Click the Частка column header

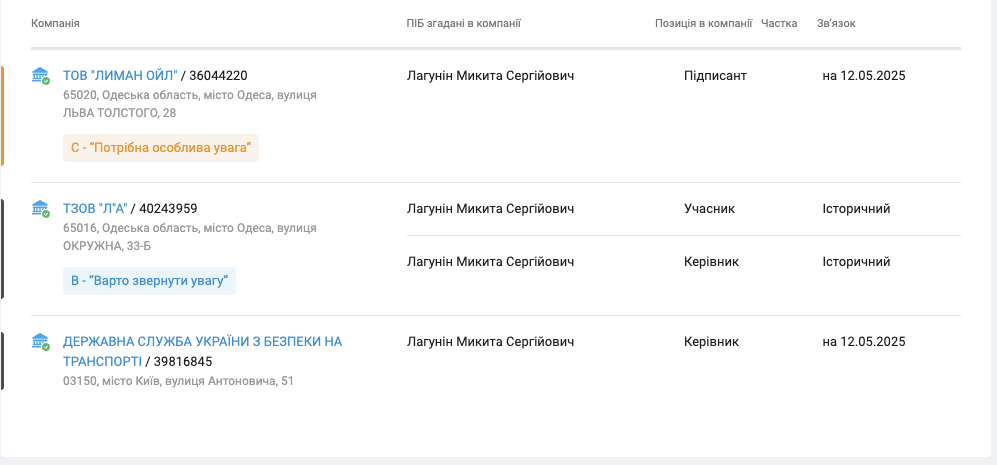779,24
